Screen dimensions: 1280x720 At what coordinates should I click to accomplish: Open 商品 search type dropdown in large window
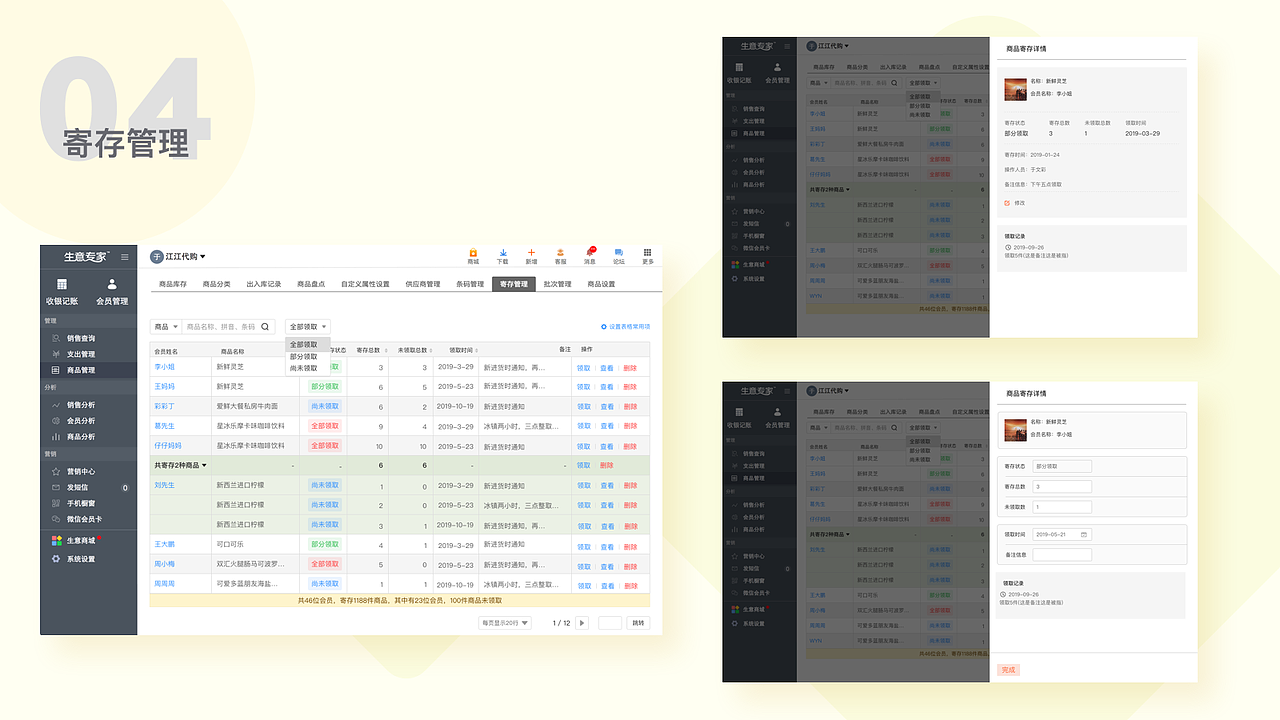[166, 326]
